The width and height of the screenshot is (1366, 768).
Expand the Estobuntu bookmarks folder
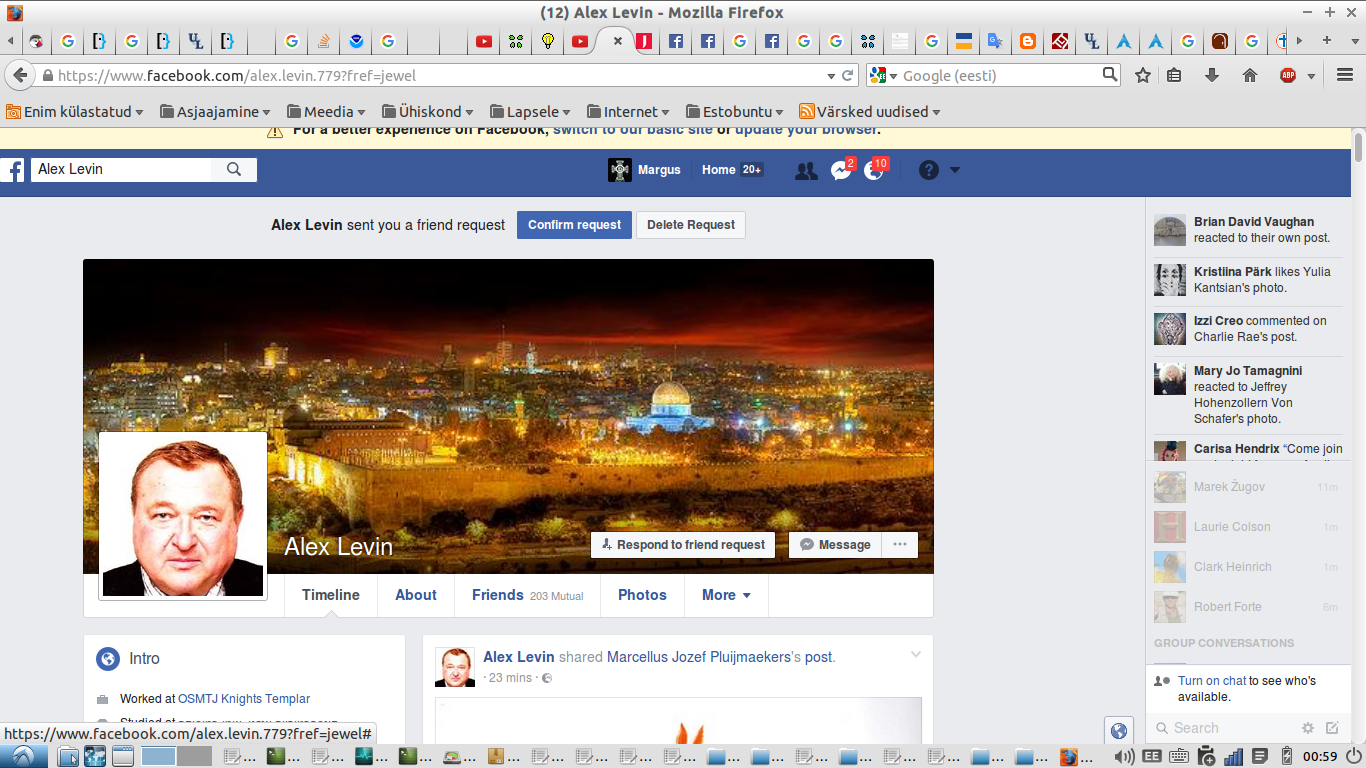pyautogui.click(x=735, y=112)
